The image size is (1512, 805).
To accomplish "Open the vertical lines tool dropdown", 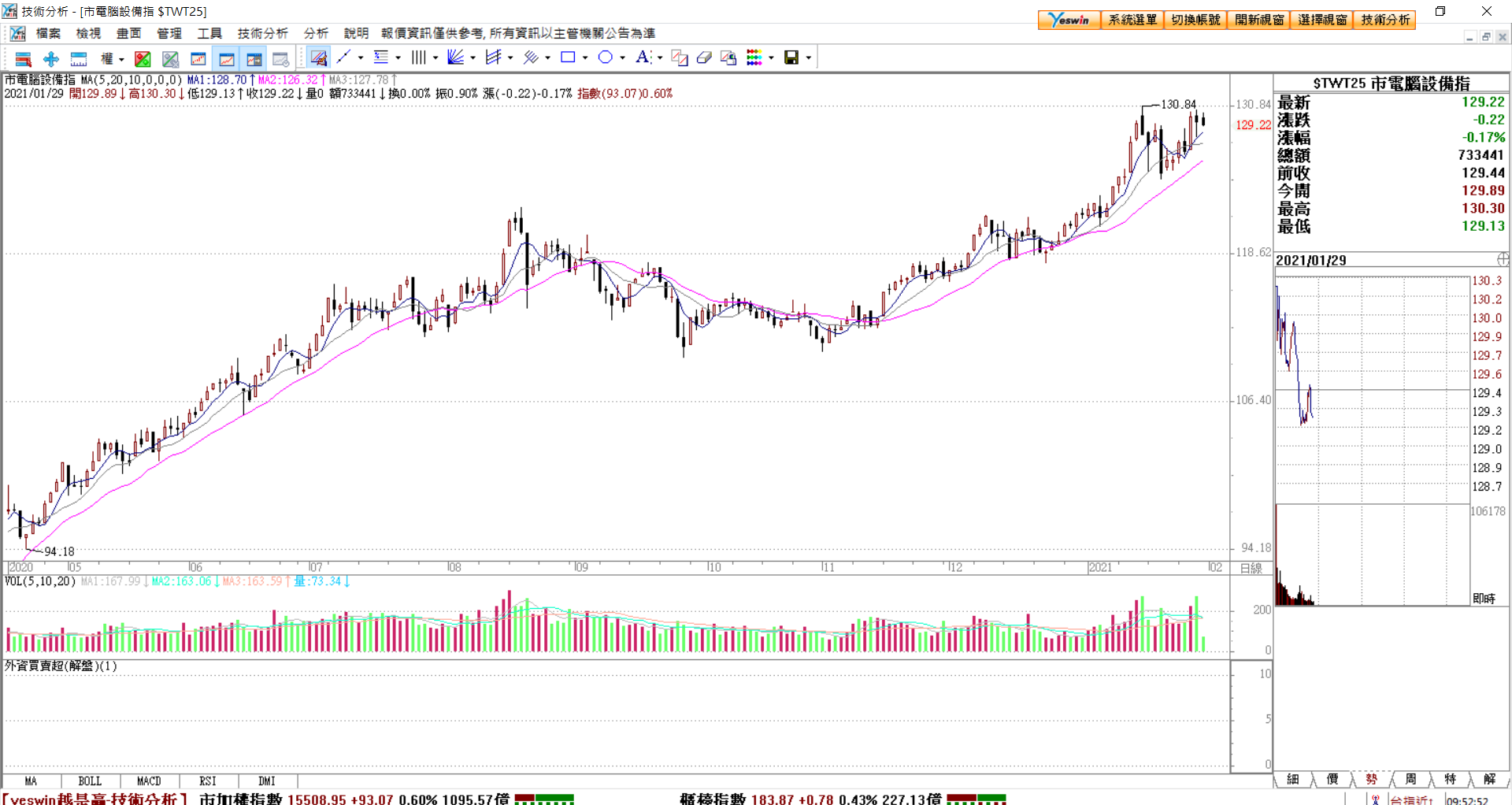I will [x=435, y=57].
